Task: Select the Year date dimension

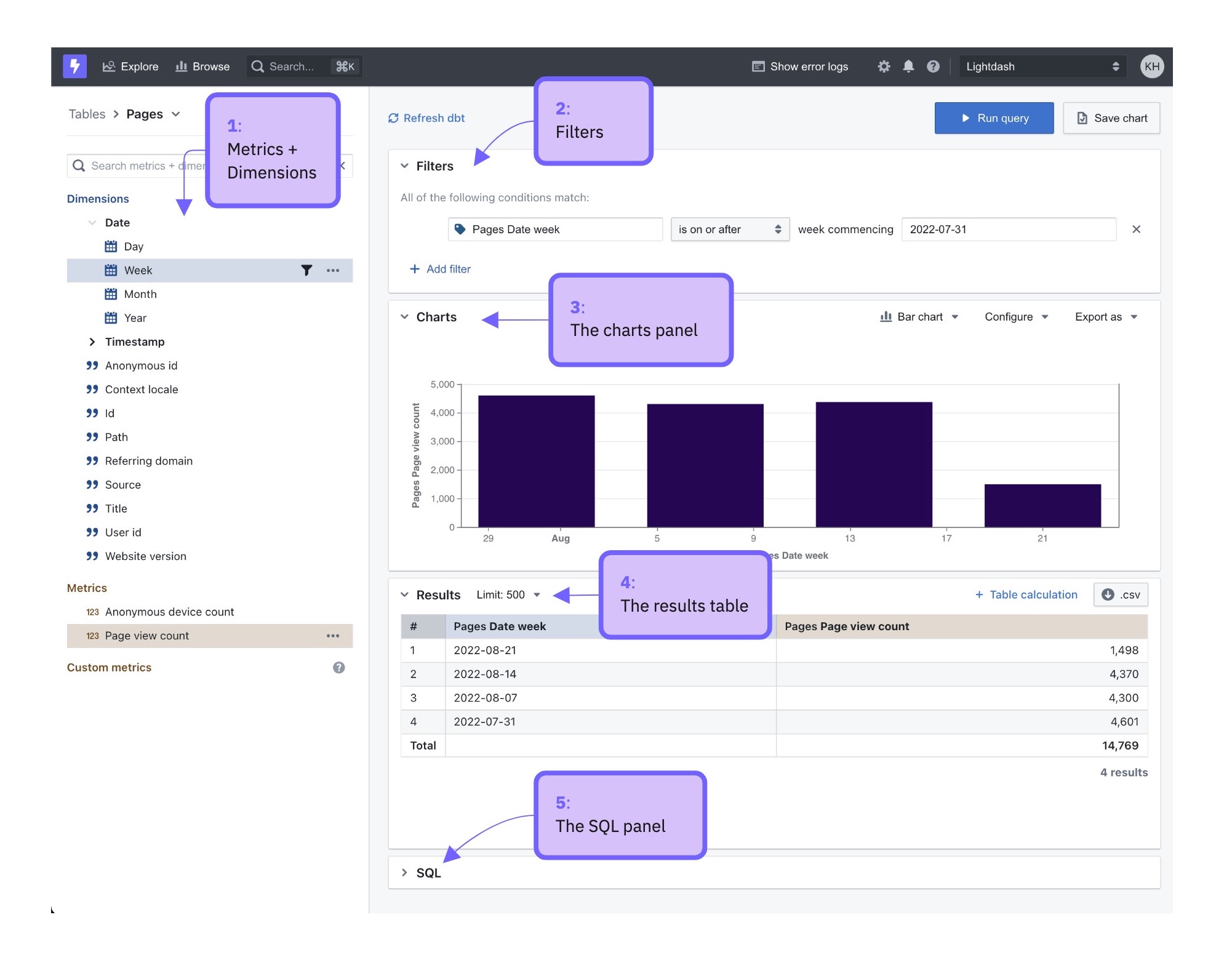Action: coord(210,318)
